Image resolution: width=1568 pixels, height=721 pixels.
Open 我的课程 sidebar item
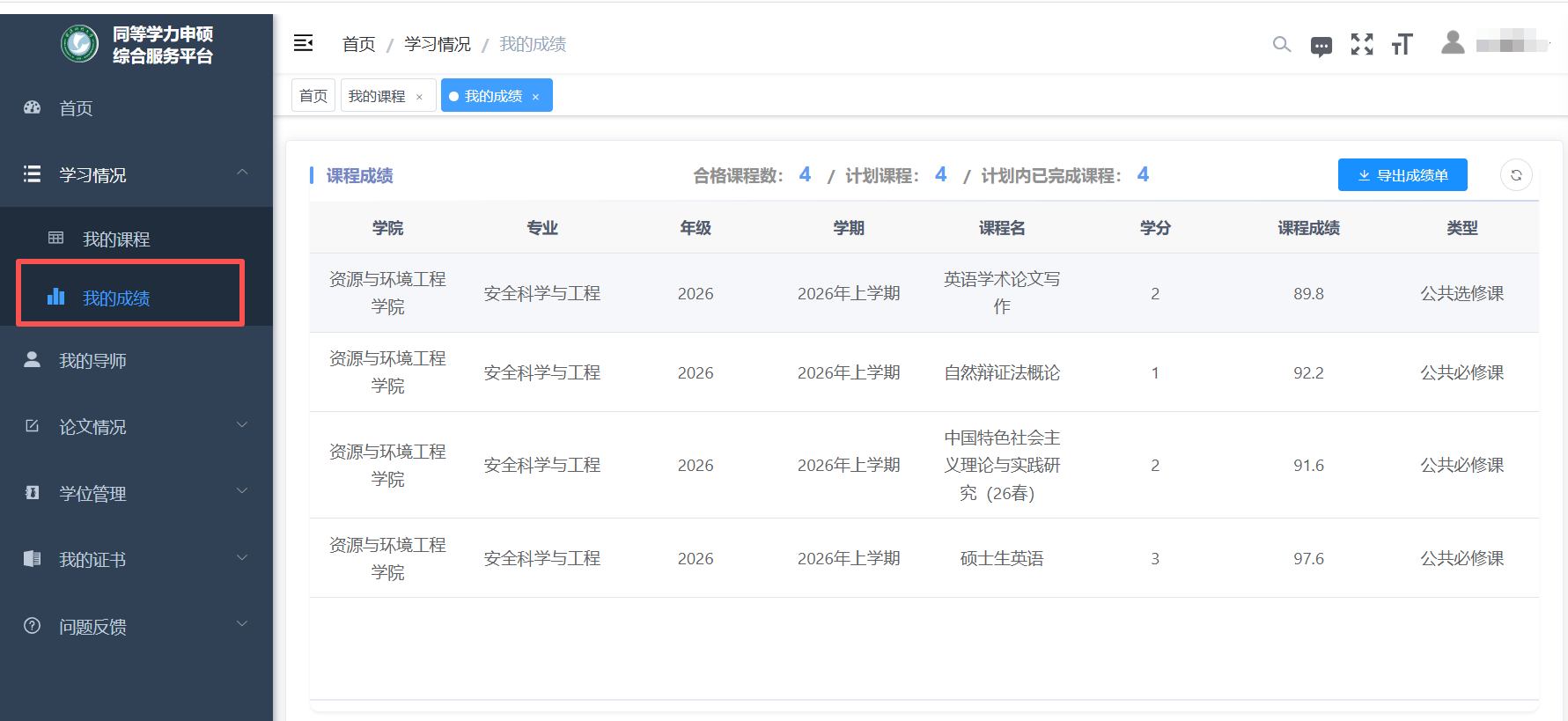[136, 239]
